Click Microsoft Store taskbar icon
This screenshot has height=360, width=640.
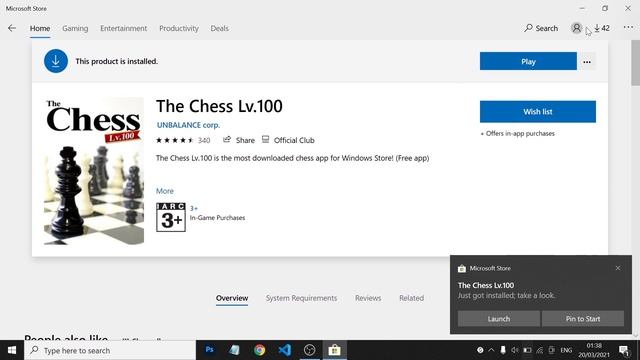(334, 350)
